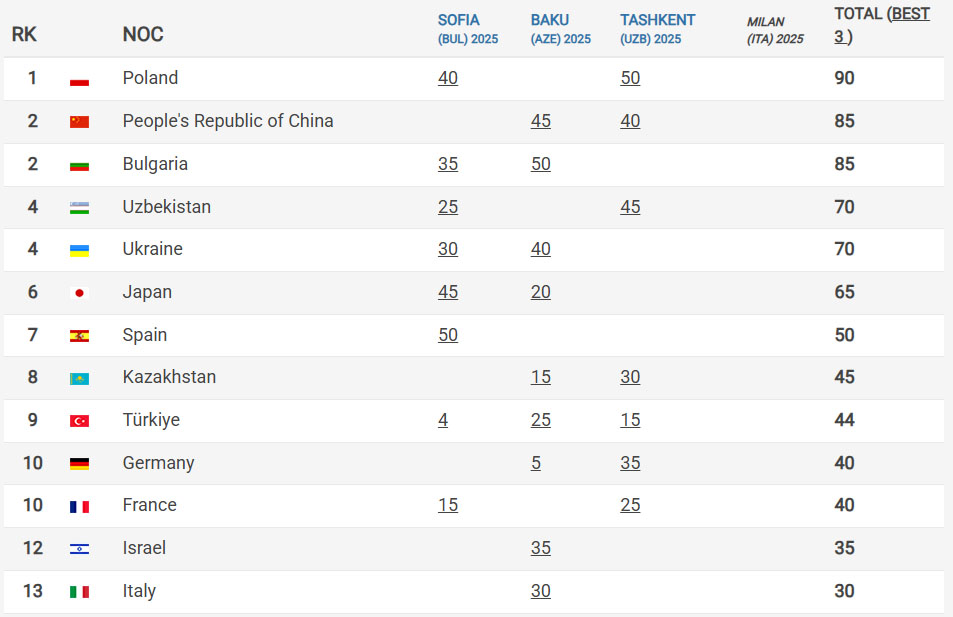Open the SOFIA (BUL) 2025 column header

[x=467, y=29]
